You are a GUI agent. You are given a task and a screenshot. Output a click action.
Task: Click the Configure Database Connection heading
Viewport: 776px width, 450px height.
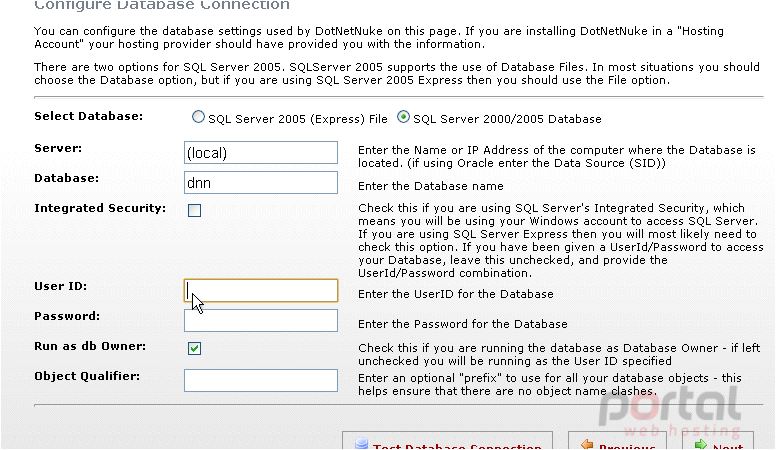pos(162,5)
